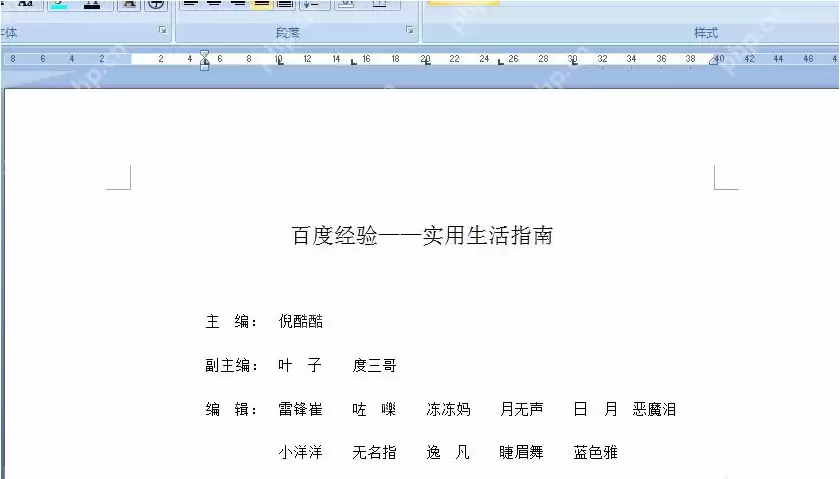Screen dimensions: 840x479
Task: Click the first line indent marker on ruler
Action: [205, 53]
